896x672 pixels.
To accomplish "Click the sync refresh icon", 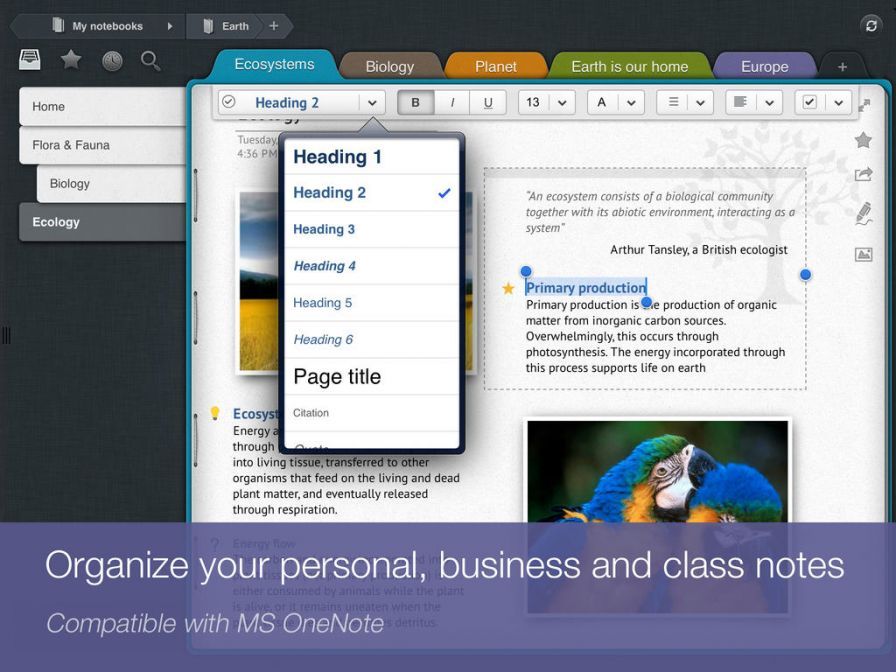I will click(x=870, y=26).
